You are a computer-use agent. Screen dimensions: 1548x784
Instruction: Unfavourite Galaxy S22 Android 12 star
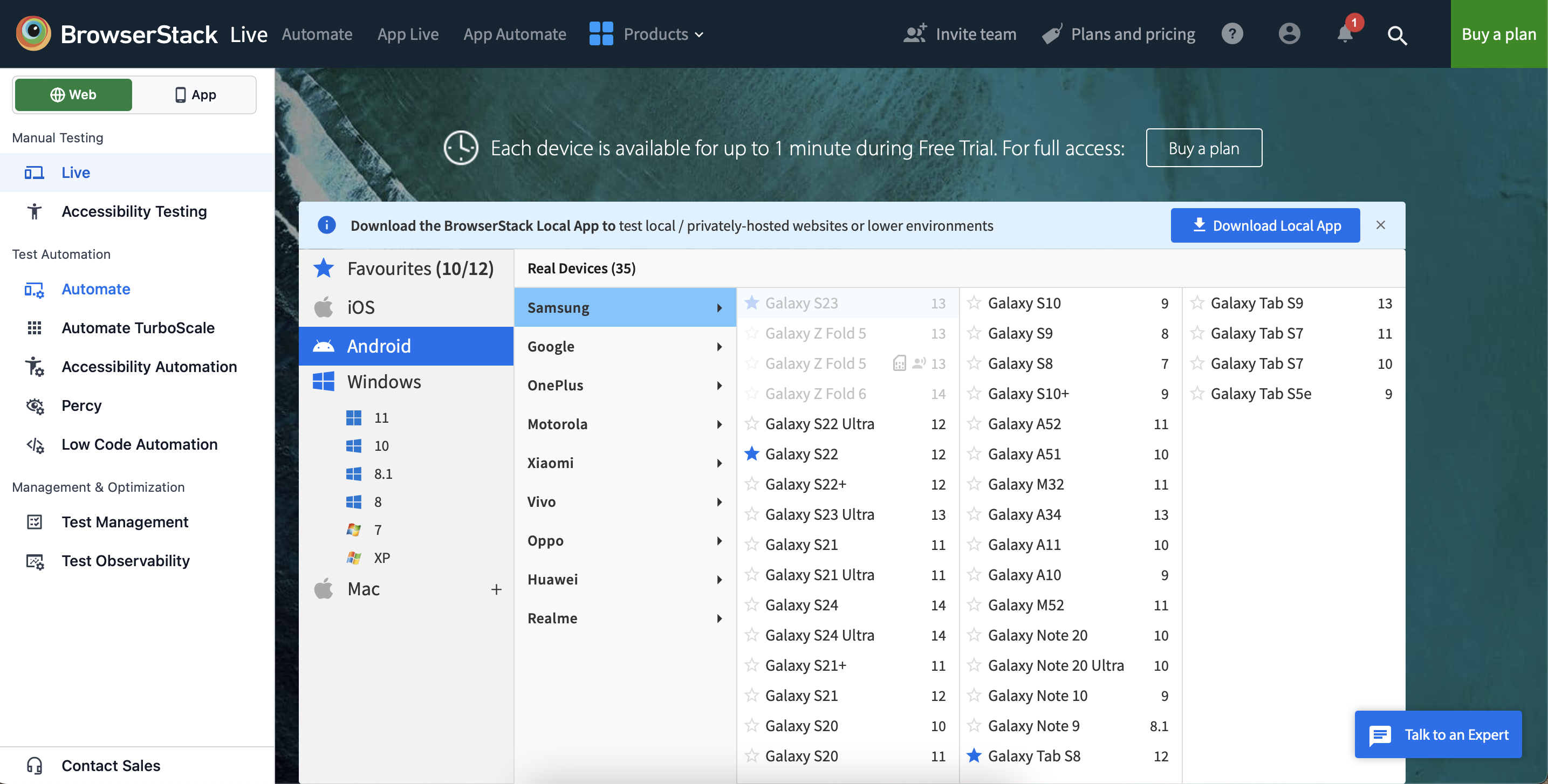(x=751, y=453)
